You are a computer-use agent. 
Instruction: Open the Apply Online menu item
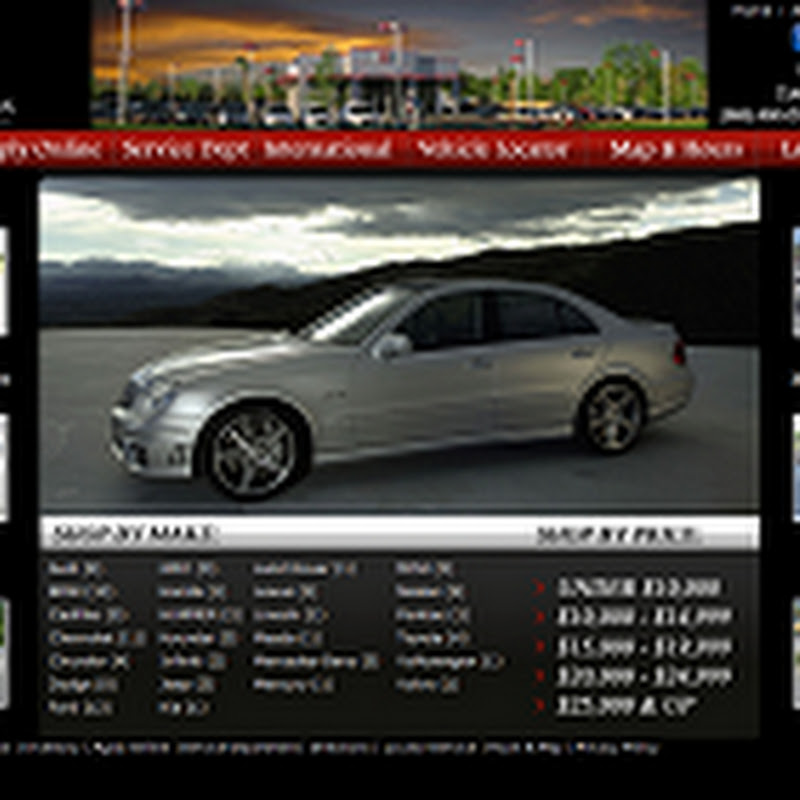click(50, 150)
